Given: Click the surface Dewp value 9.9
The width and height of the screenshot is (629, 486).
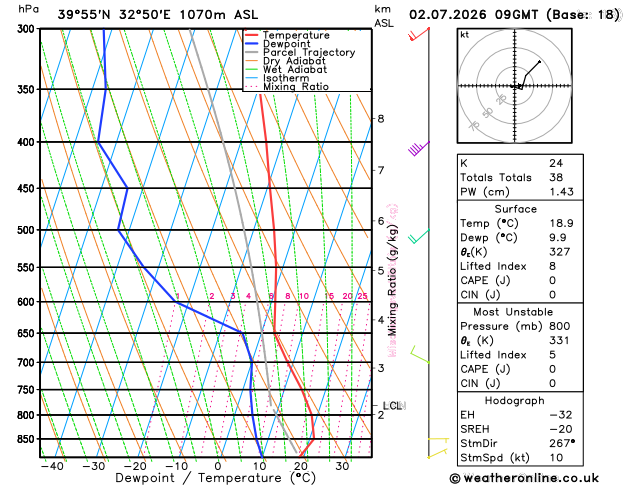Looking at the screenshot, I should pos(558,238).
